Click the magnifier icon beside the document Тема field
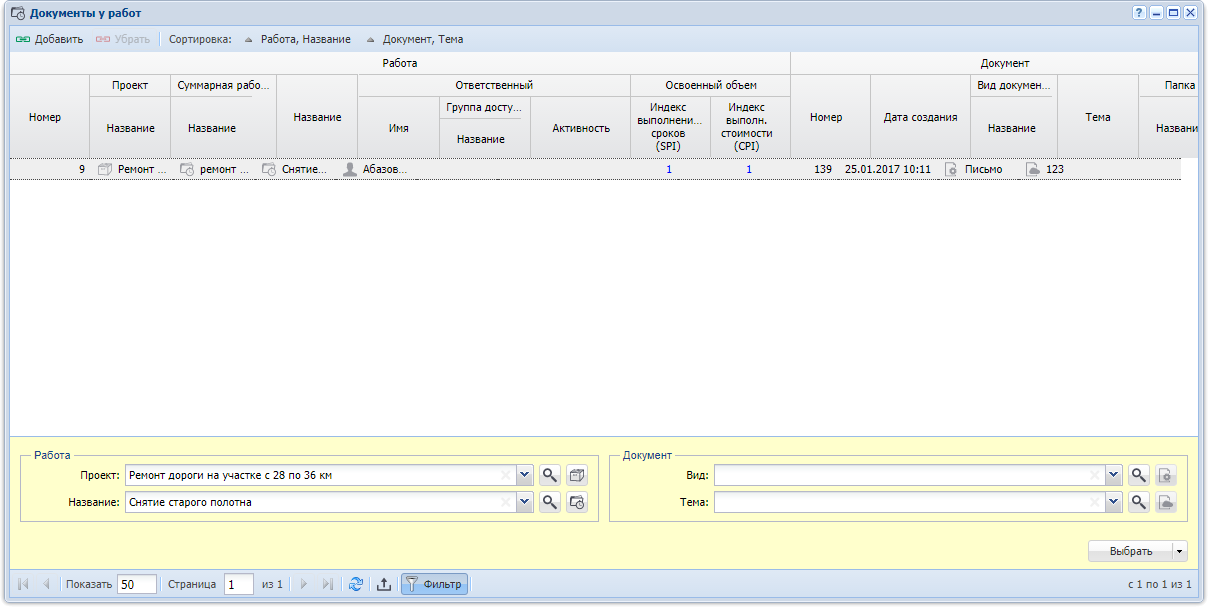Viewport: 1208px width, 607px height. pyautogui.click(x=1138, y=502)
